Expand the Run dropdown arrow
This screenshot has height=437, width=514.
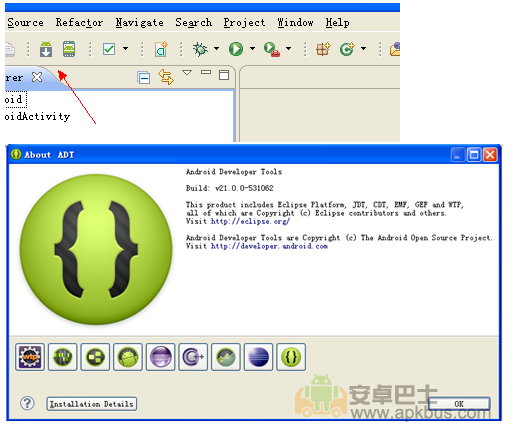(x=252, y=49)
